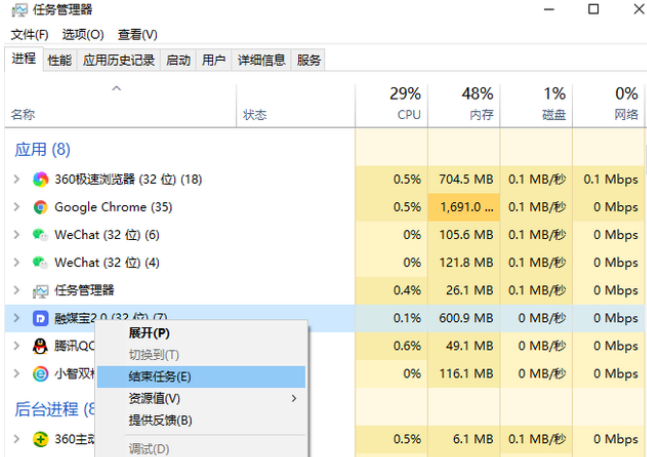647x457 pixels.
Task: Click the WeChat (32 位) (6) icon
Action: [40, 235]
